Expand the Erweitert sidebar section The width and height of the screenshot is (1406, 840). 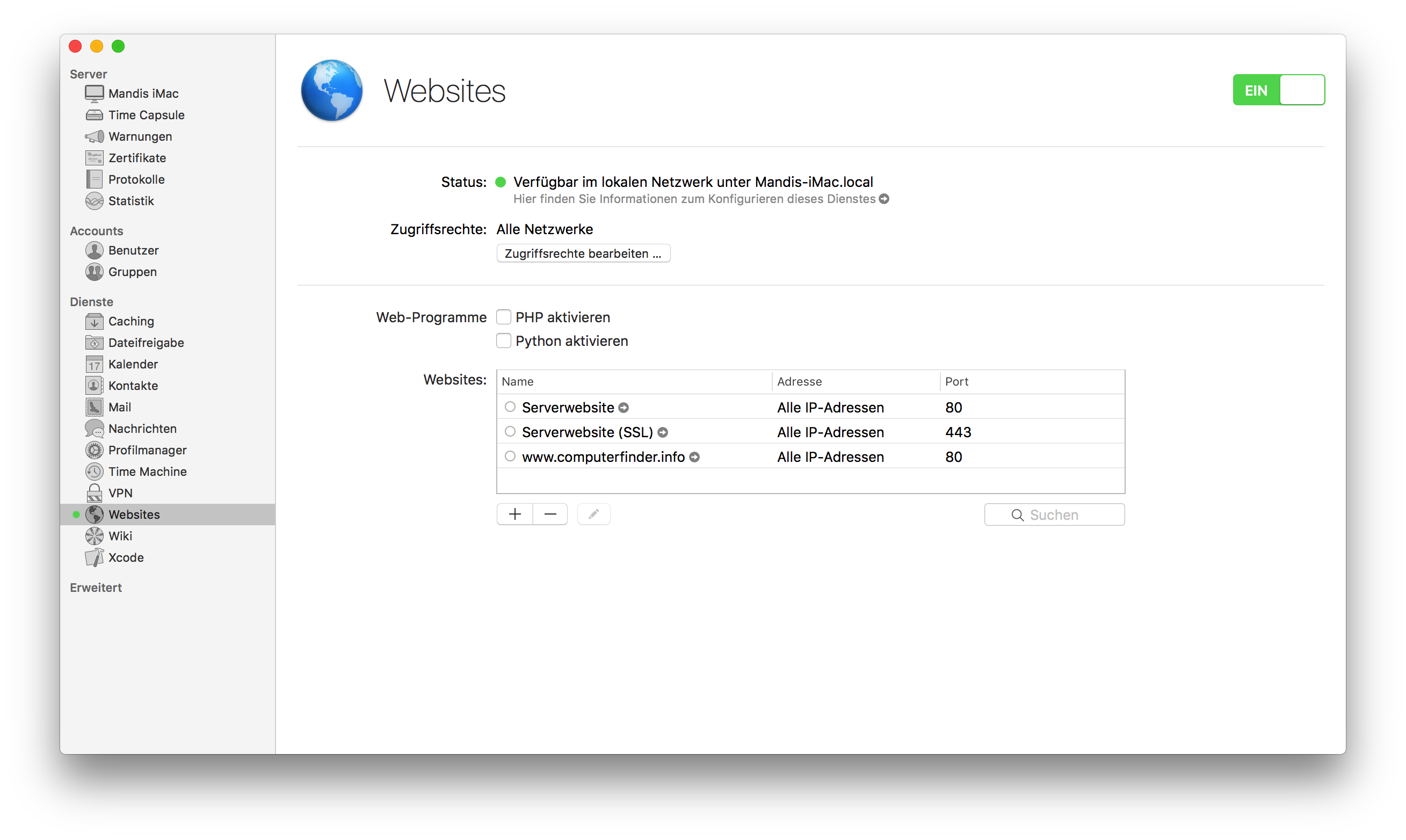(x=96, y=588)
